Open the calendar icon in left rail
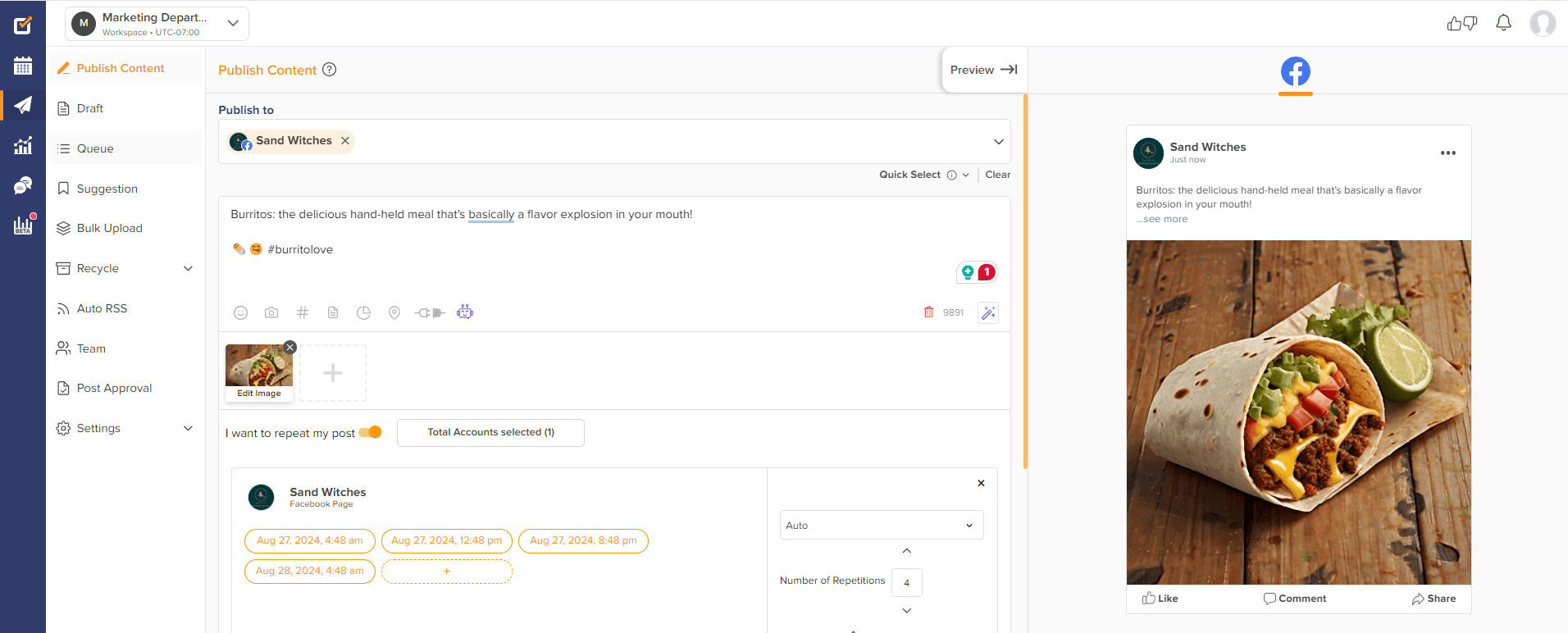Image resolution: width=1568 pixels, height=633 pixels. tap(23, 66)
